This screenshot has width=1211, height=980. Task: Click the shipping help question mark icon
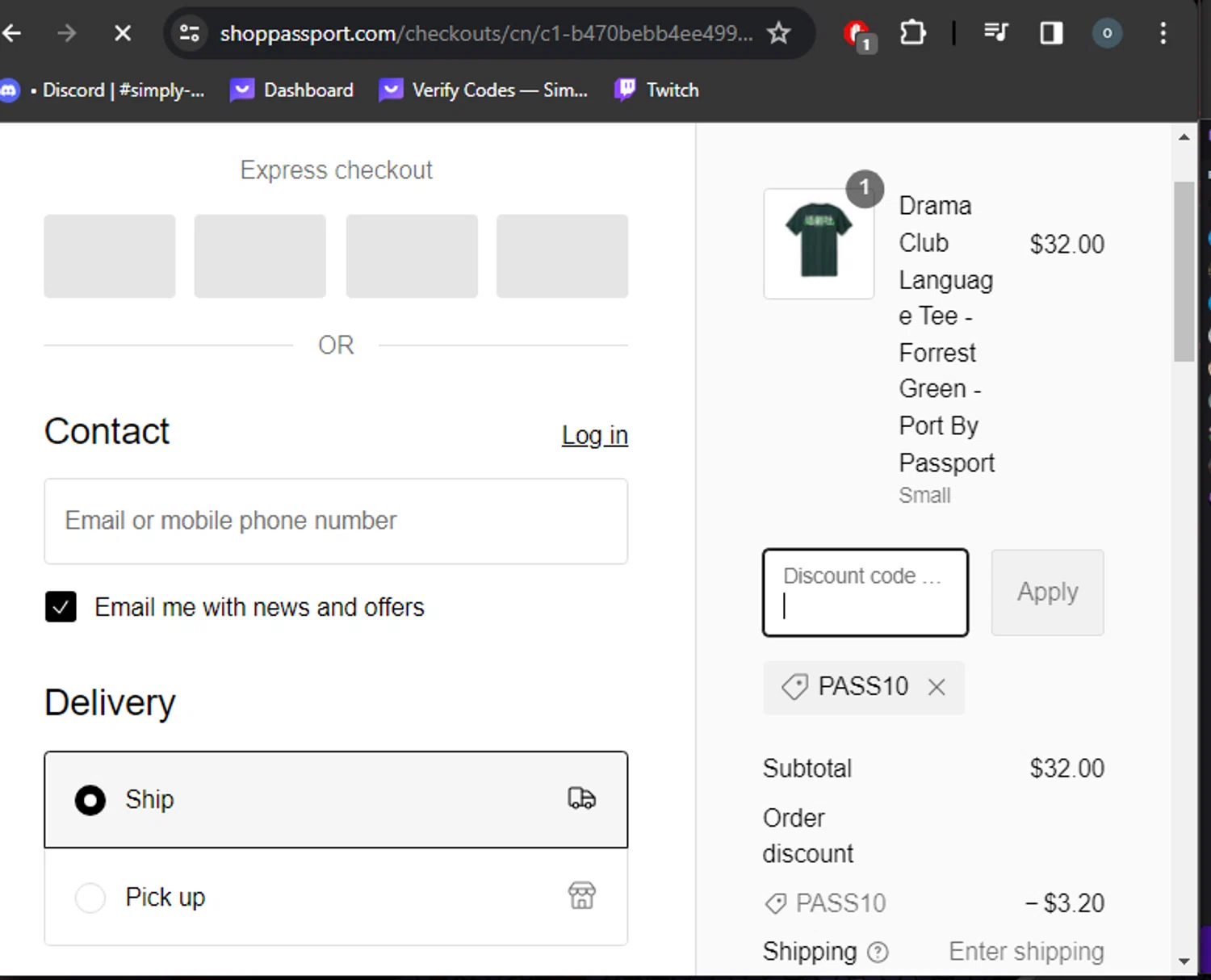point(878,953)
